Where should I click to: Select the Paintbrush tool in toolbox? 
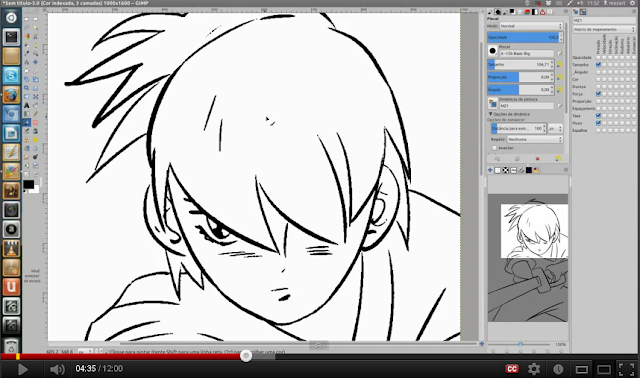27,122
